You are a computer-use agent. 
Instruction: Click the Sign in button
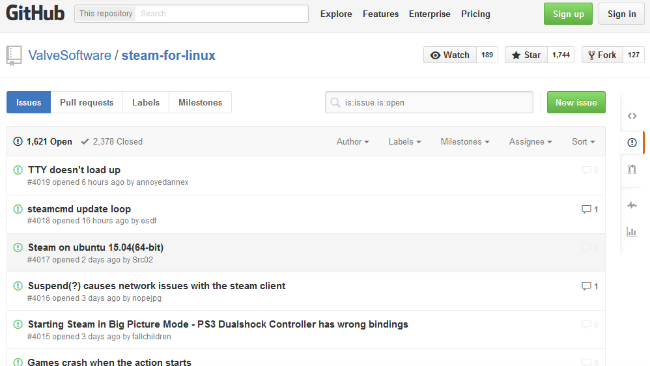[621, 14]
